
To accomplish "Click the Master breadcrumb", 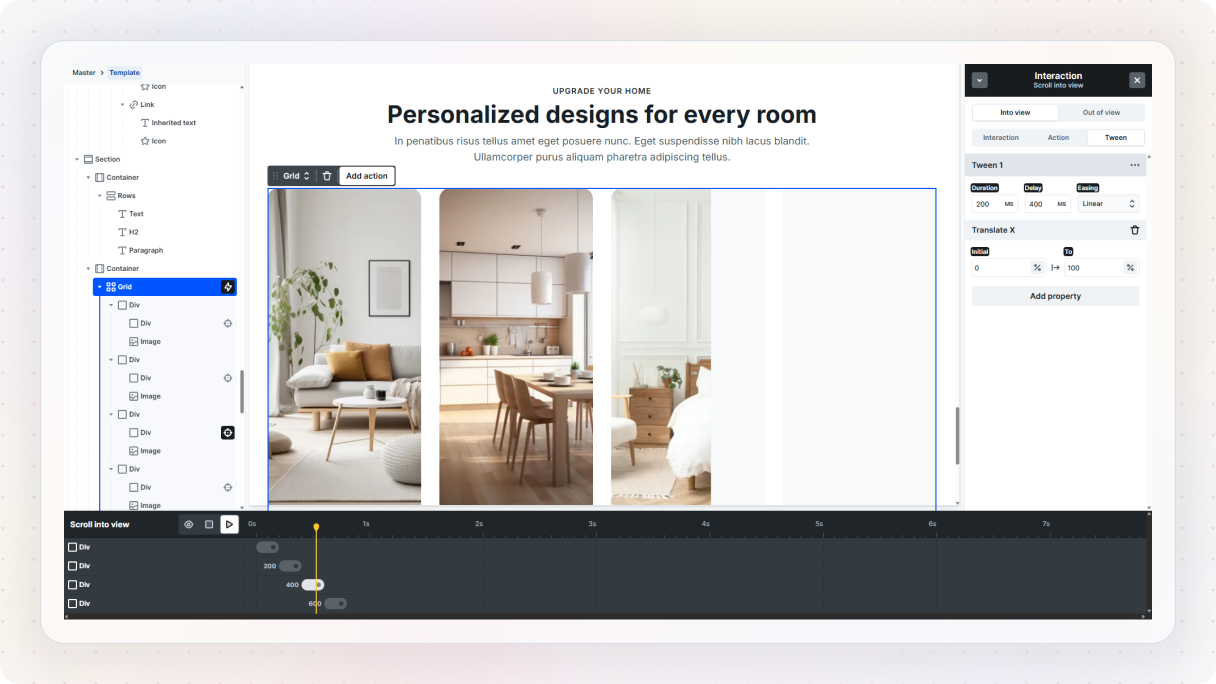I will tap(84, 73).
